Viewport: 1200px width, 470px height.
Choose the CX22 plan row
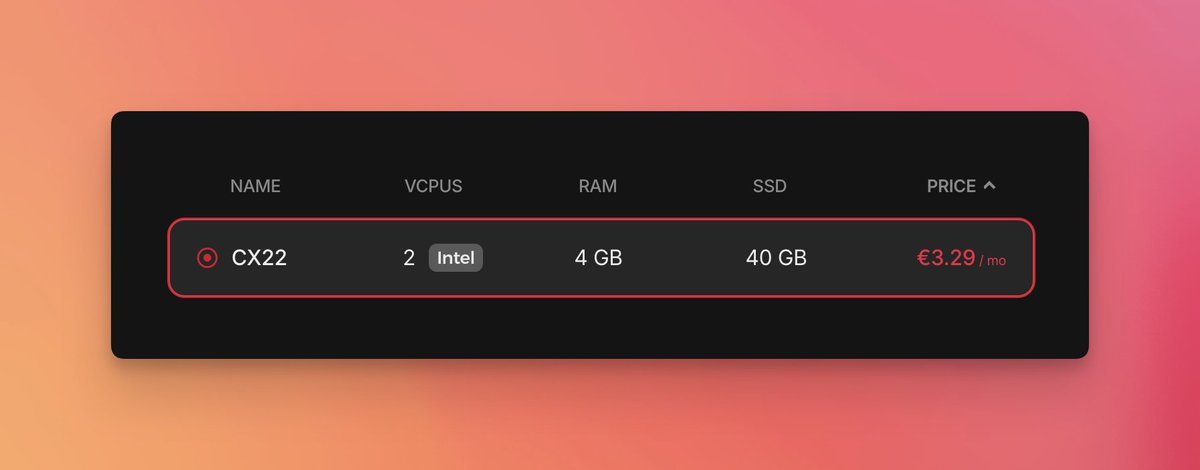coord(601,258)
